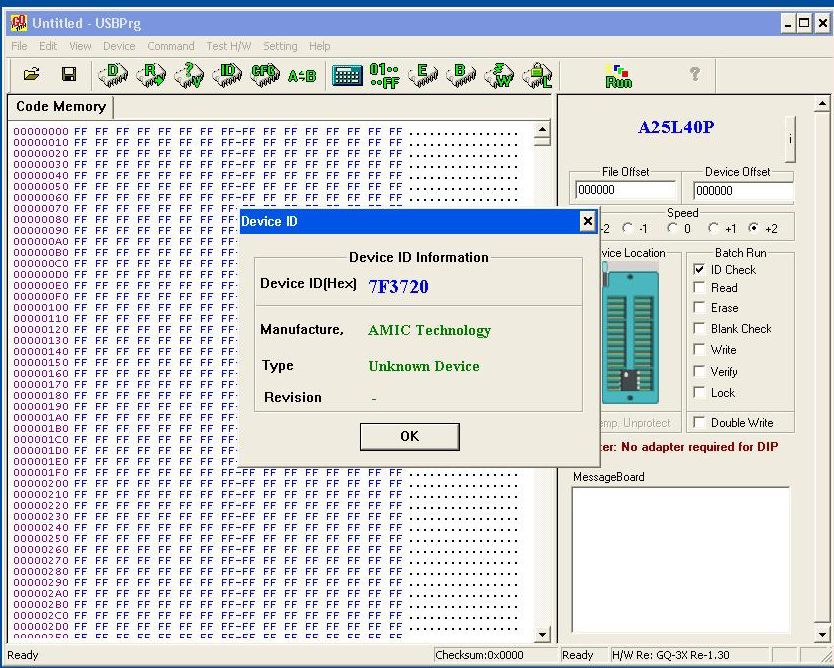The width and height of the screenshot is (834, 668).
Task: Click the Open File folder icon
Action: [31, 74]
